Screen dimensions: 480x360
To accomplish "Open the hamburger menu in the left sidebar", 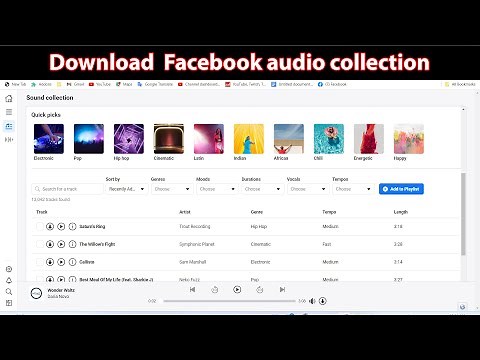I will 9,112.
